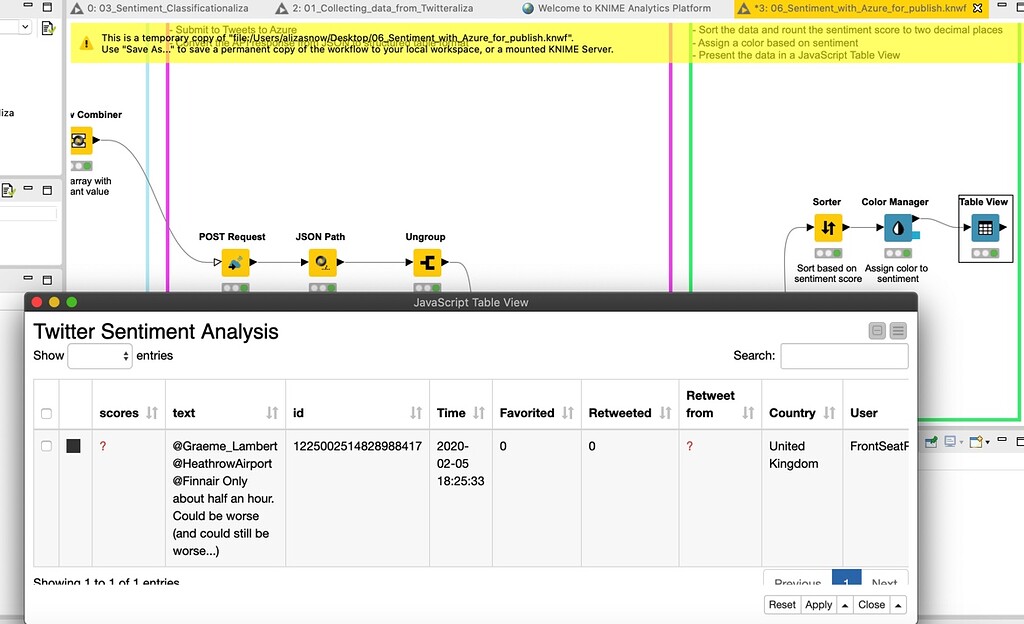
Task: Click inside the Search field
Action: point(845,356)
